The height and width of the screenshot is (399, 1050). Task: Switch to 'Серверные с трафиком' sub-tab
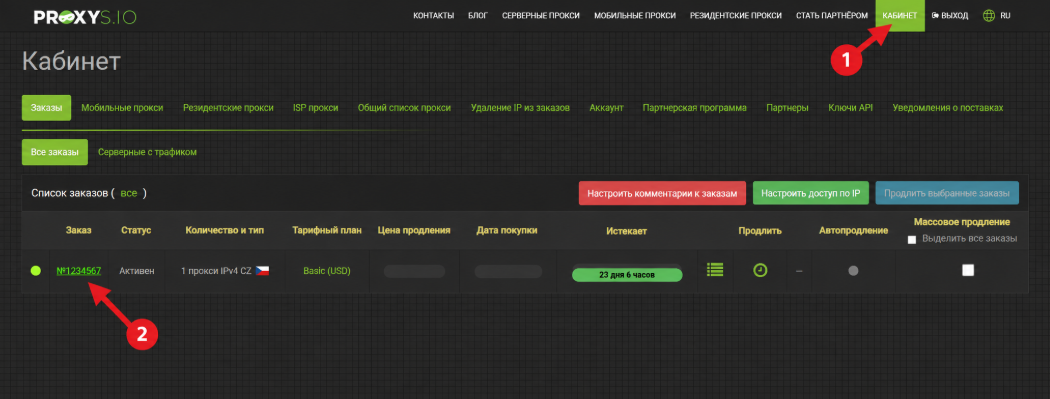coord(147,152)
